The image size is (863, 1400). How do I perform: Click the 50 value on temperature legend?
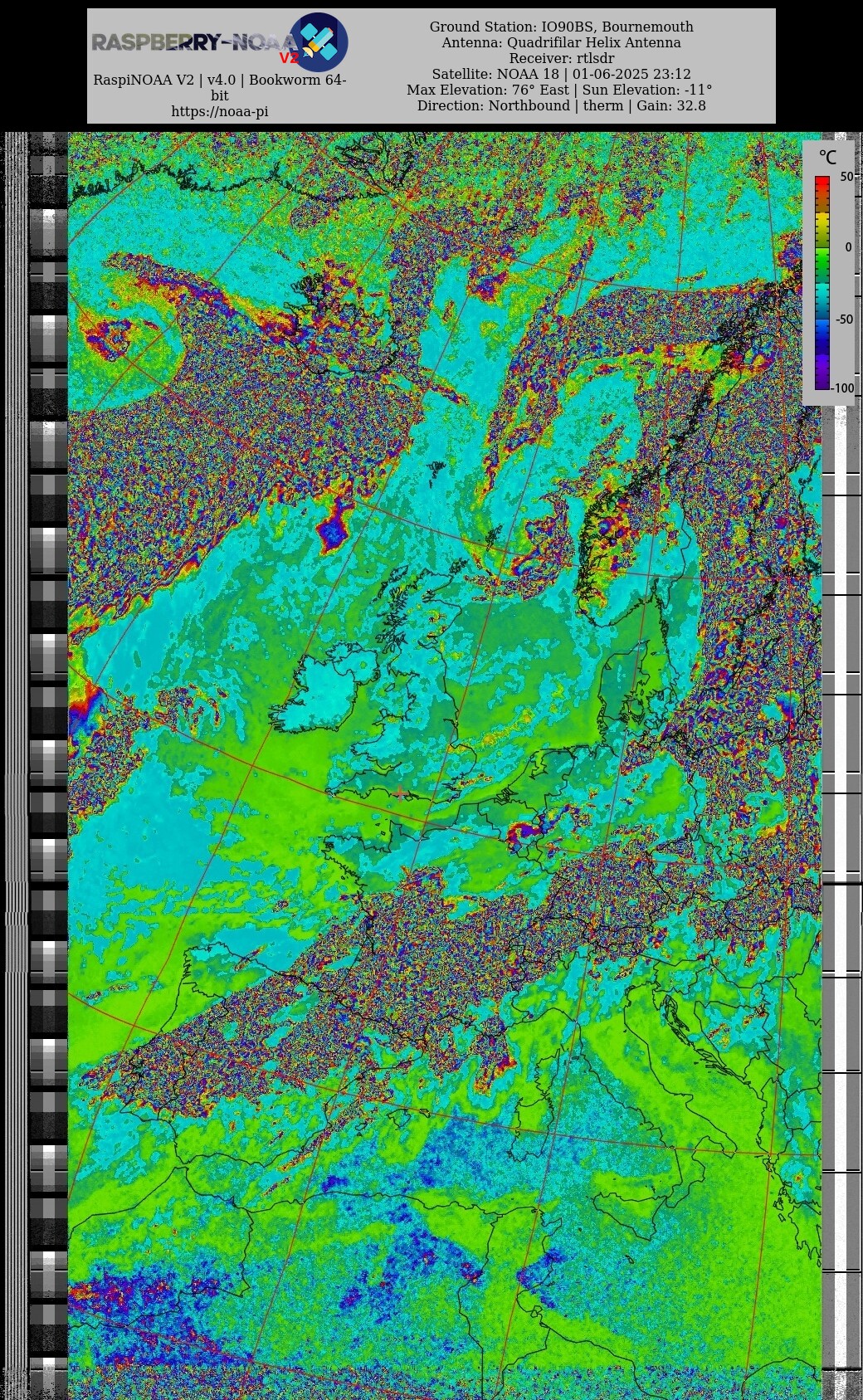(x=846, y=177)
